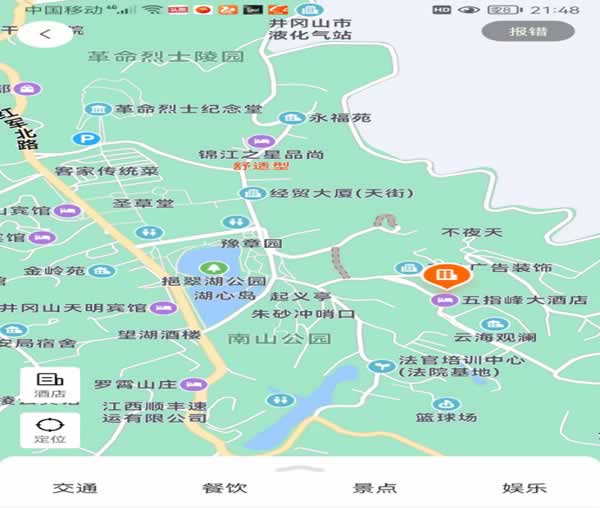This screenshot has width=600, height=508.
Task: Tap the green 挹翠湖公园 park icon
Action: tap(211, 267)
